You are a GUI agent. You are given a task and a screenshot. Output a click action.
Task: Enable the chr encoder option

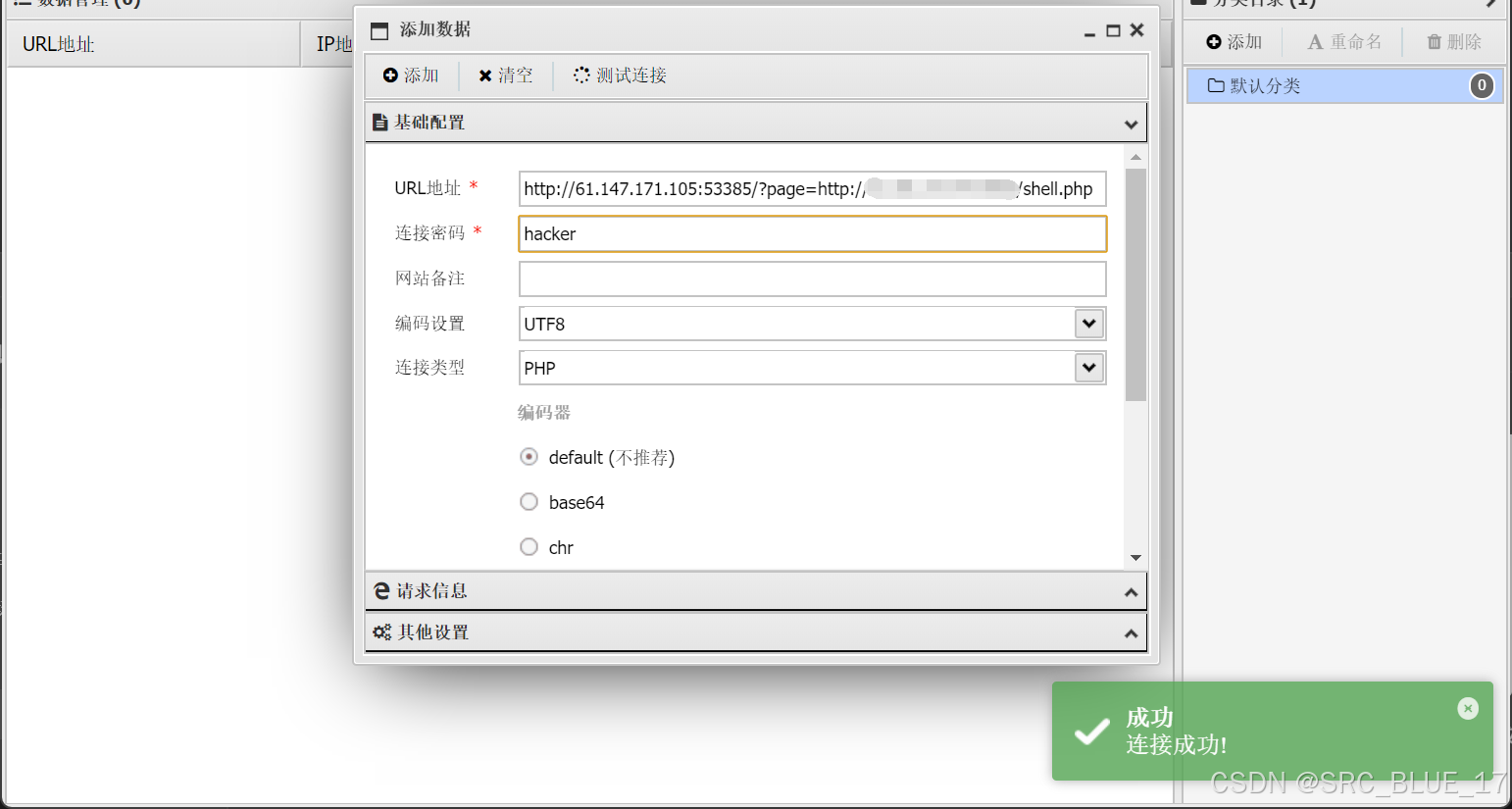pyautogui.click(x=529, y=546)
